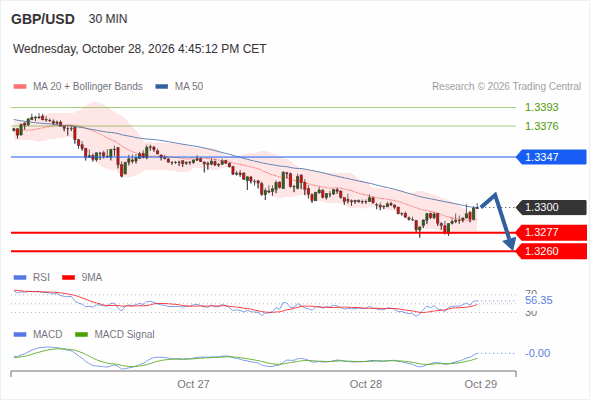Click the 9MA red legend swatch
Viewport: 590px width, 400px height.
(x=68, y=278)
